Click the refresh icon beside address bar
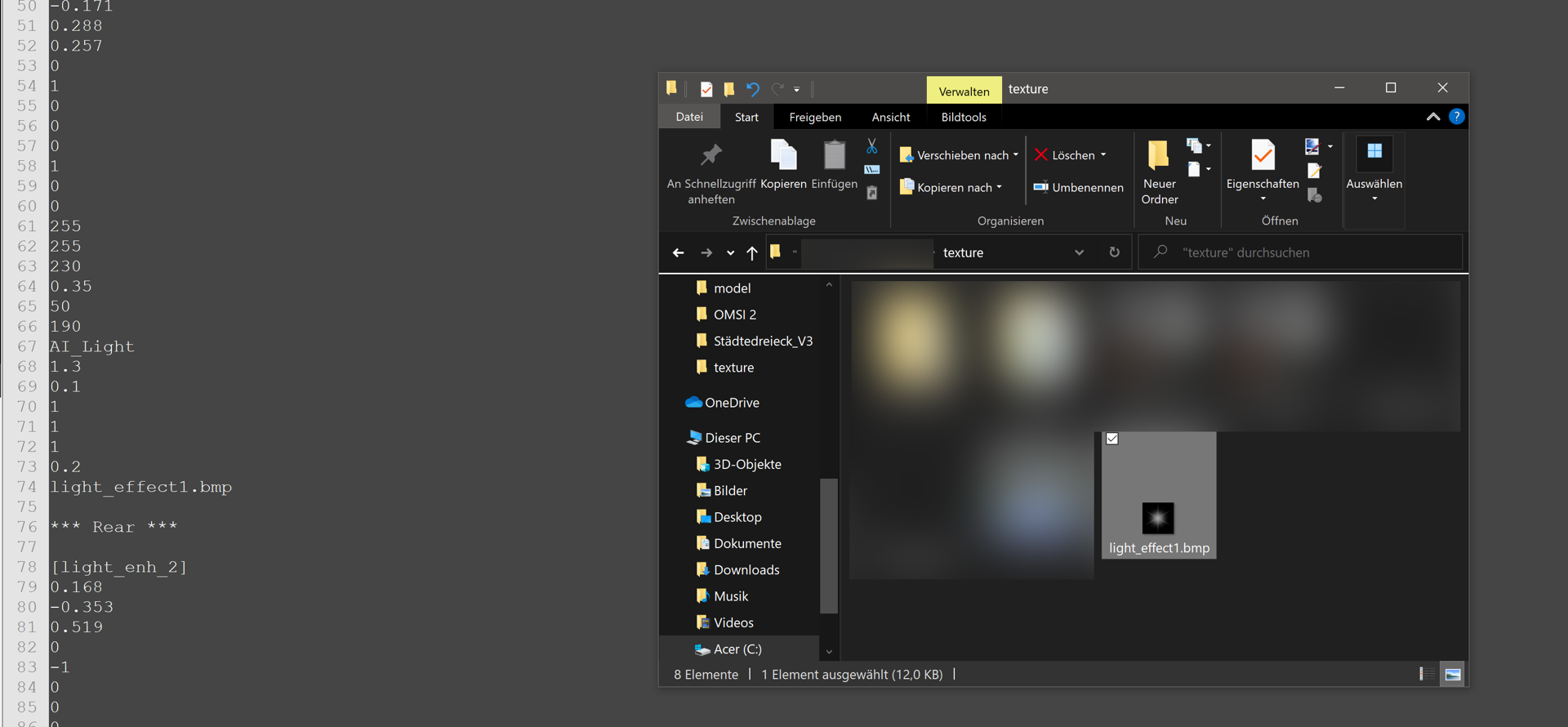 1114,252
